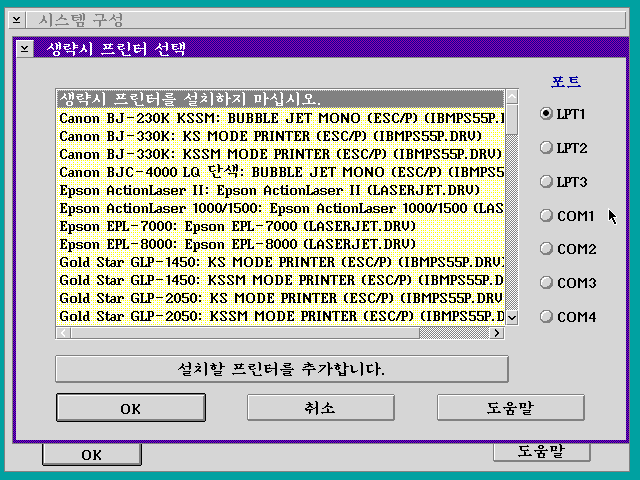Select Gold Star GLP-1450: KSSM MODE entry
Viewport: 640px width, 480px height.
click(x=280, y=280)
